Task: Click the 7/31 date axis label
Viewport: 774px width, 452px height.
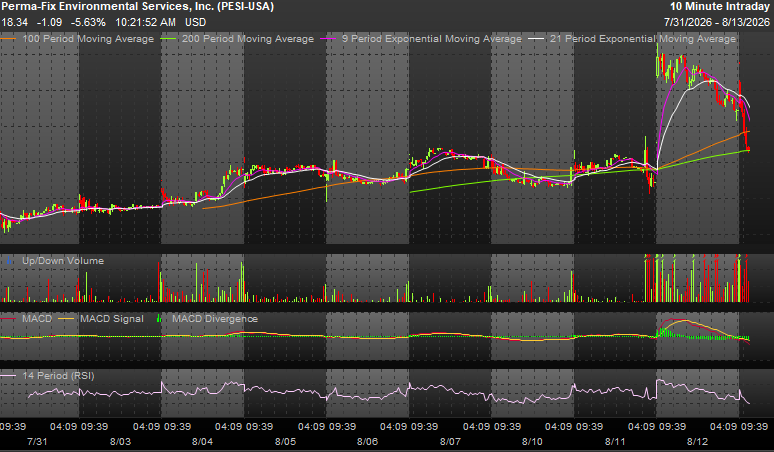Action: [38, 441]
